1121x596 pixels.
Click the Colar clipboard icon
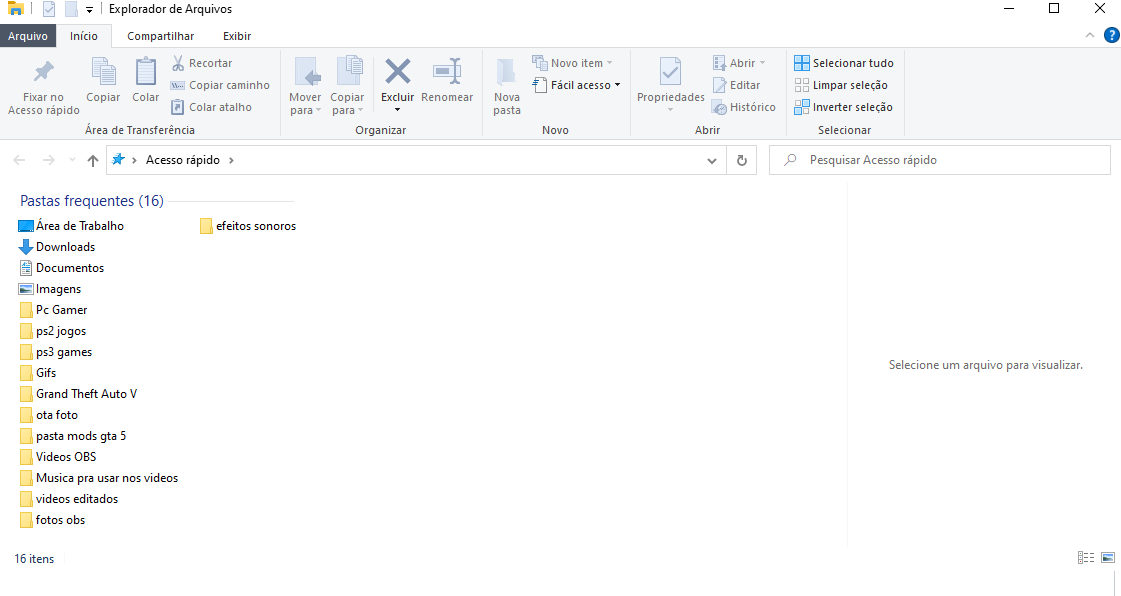145,71
